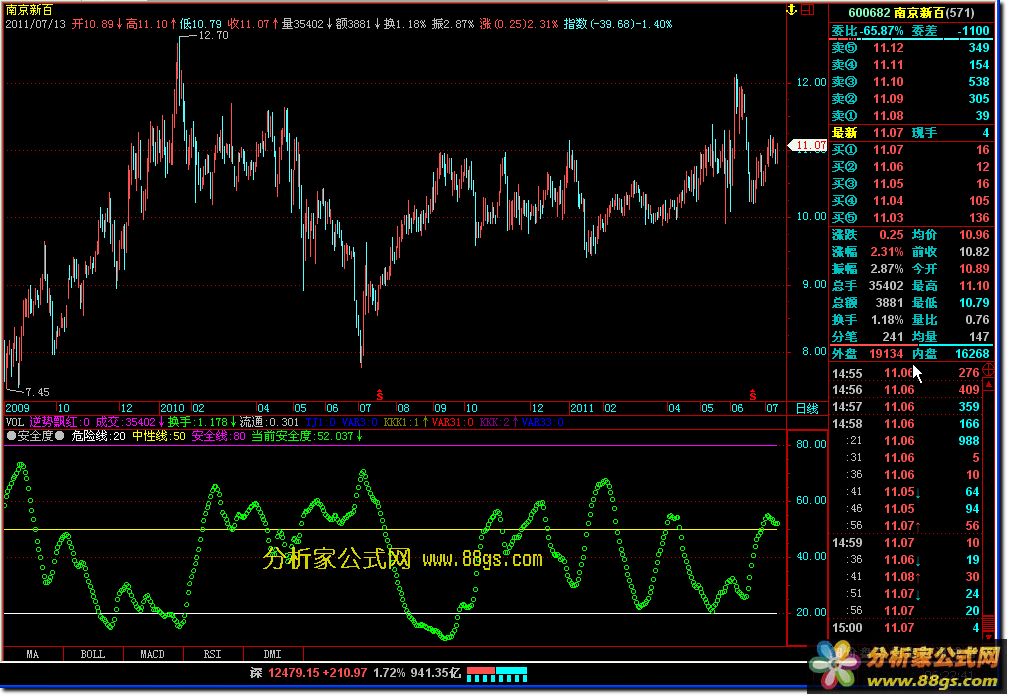The width and height of the screenshot is (1009, 696).
Task: Select the 买④ 11.04 order row
Action: (x=911, y=201)
